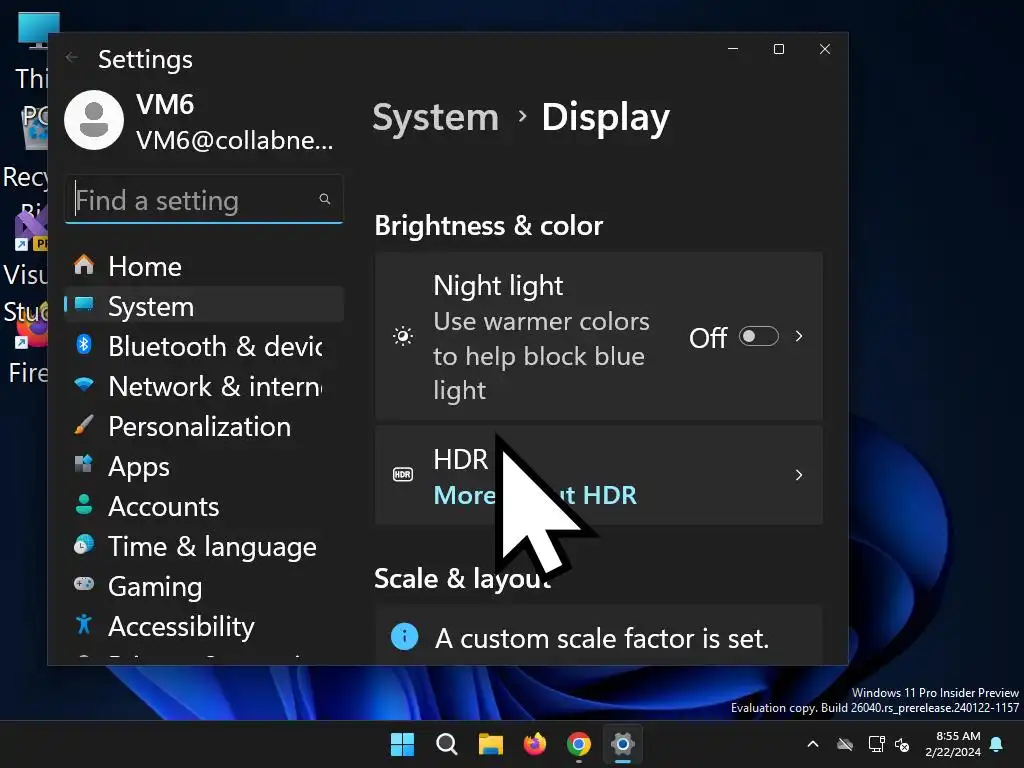Screen dimensions: 1024x768
Task: Open the Home settings page
Action: [204, 266]
